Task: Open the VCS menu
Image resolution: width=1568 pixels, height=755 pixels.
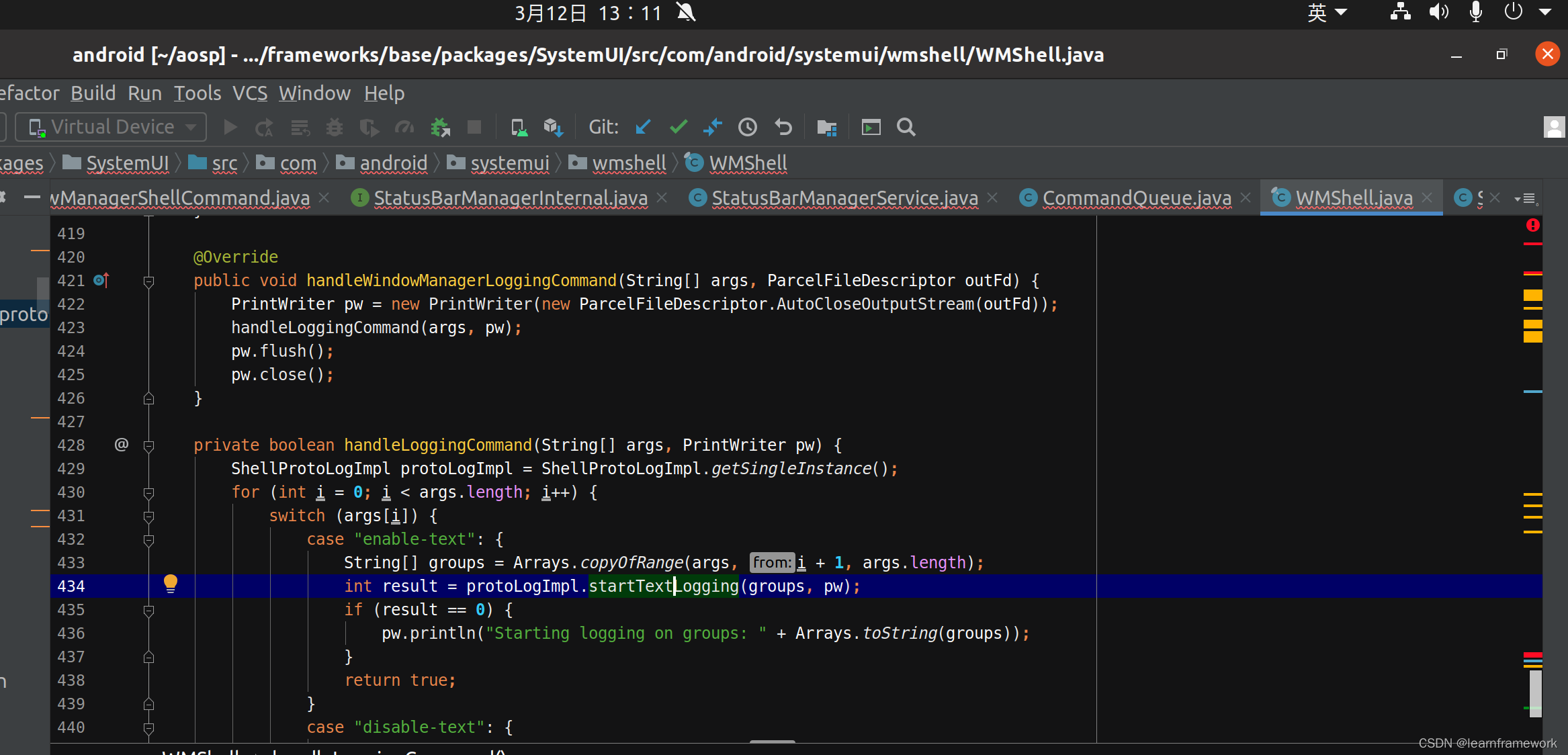Action: [x=249, y=93]
